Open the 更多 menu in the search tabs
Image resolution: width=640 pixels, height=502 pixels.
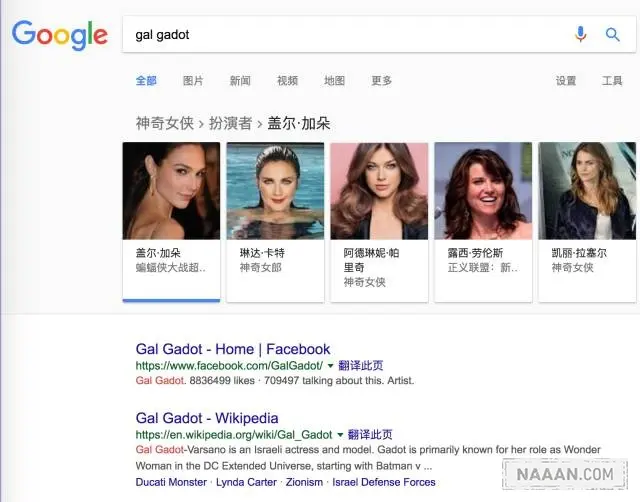tap(382, 81)
